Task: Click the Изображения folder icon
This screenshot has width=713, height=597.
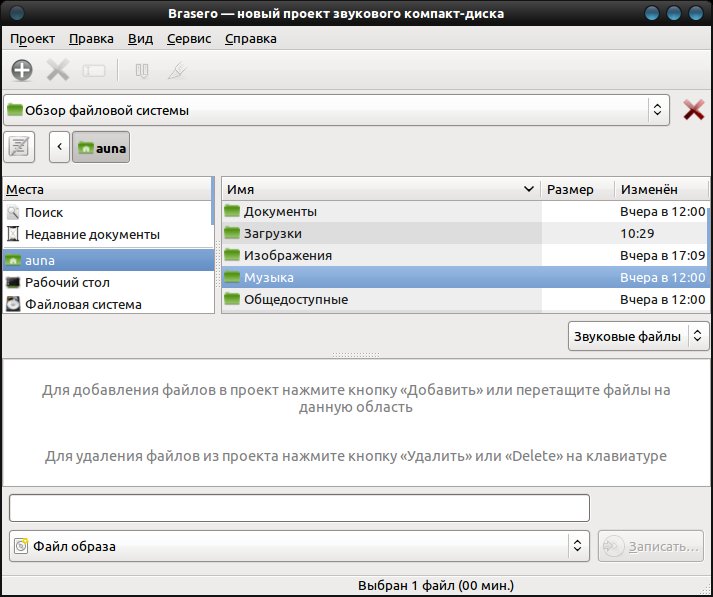Action: coord(232,255)
